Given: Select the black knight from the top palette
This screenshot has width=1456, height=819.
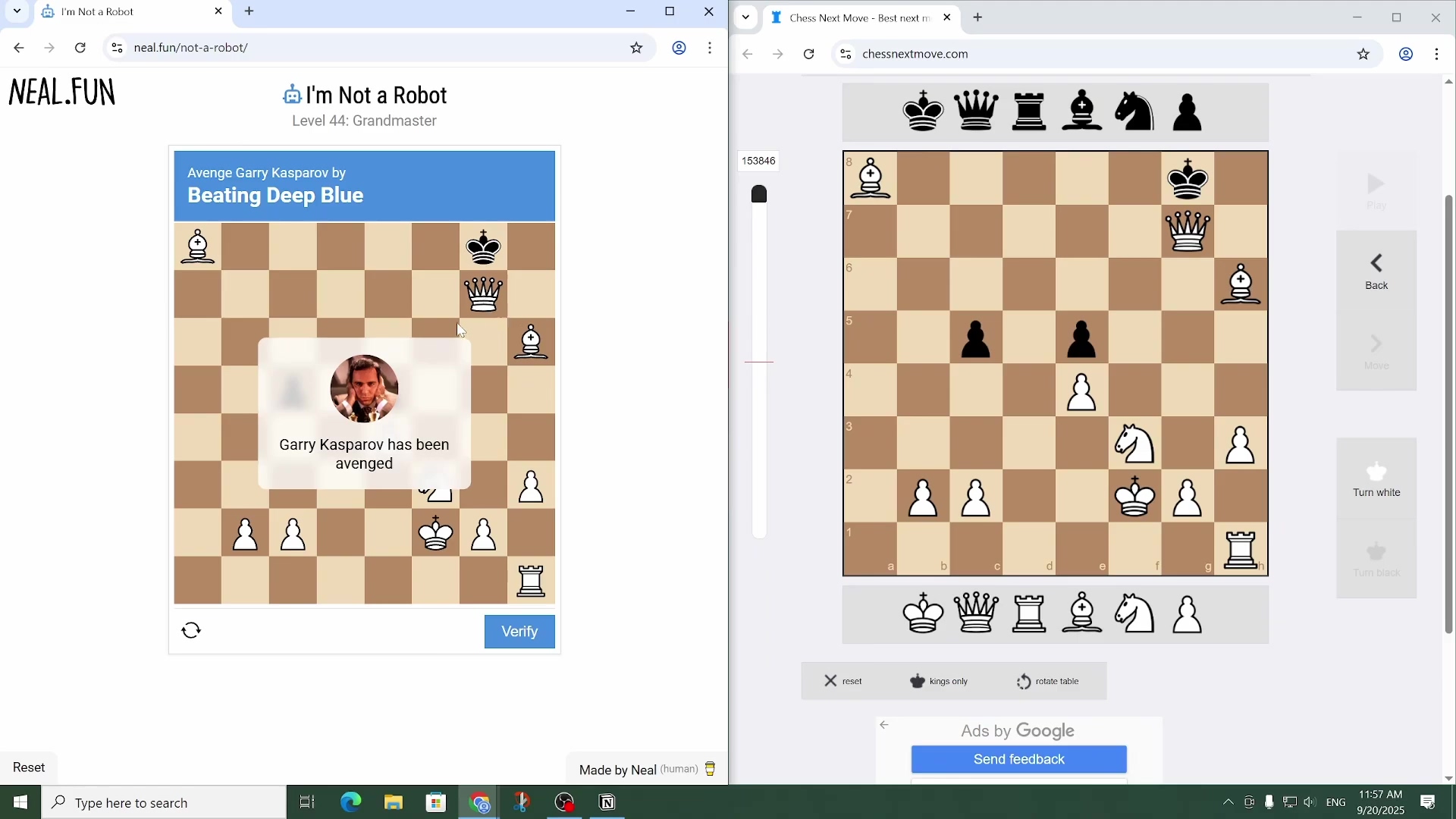Looking at the screenshot, I should (1135, 112).
